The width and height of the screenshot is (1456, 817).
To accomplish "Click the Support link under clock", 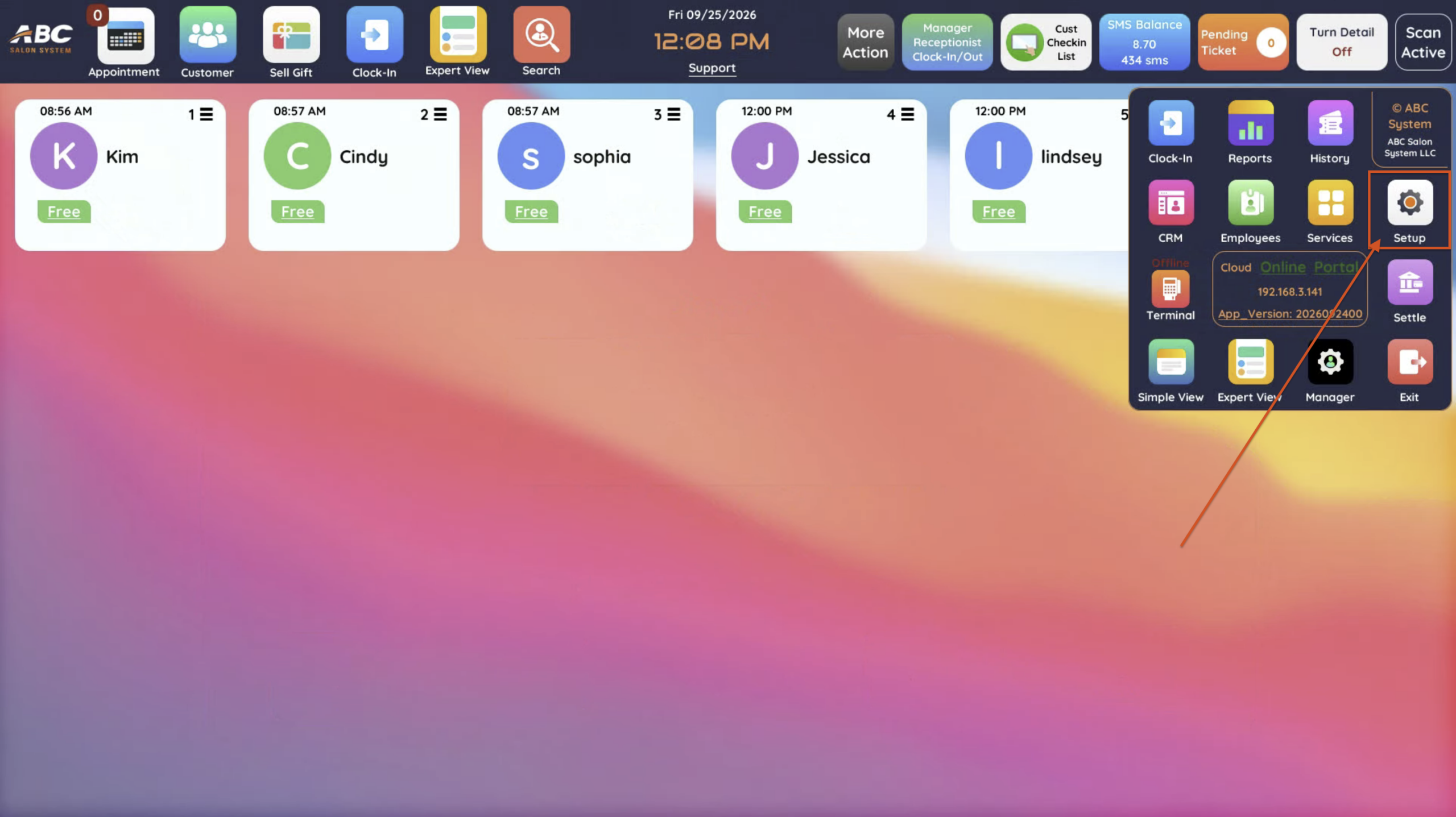I will pos(712,68).
